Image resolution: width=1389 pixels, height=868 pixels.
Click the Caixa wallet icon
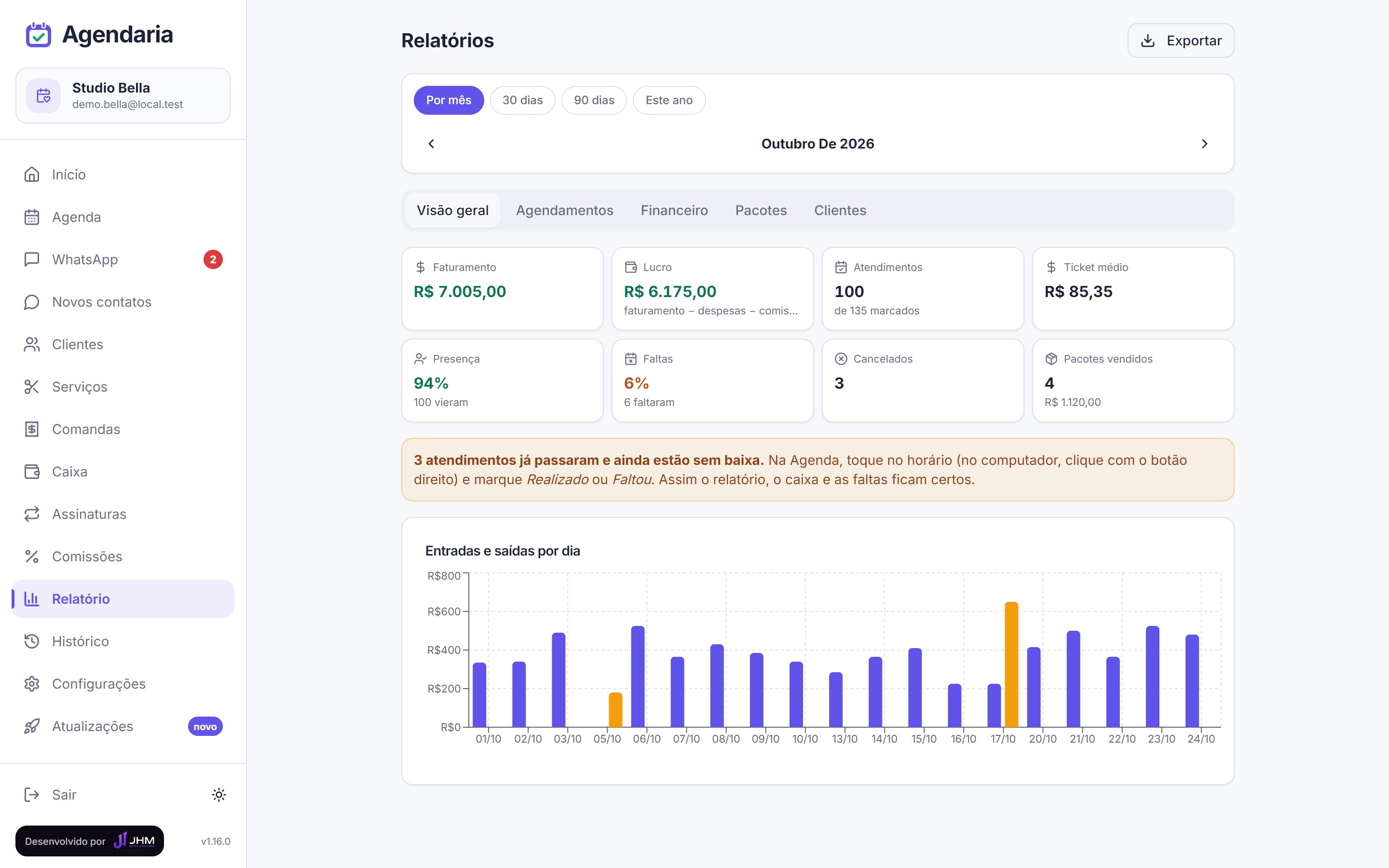click(x=31, y=472)
